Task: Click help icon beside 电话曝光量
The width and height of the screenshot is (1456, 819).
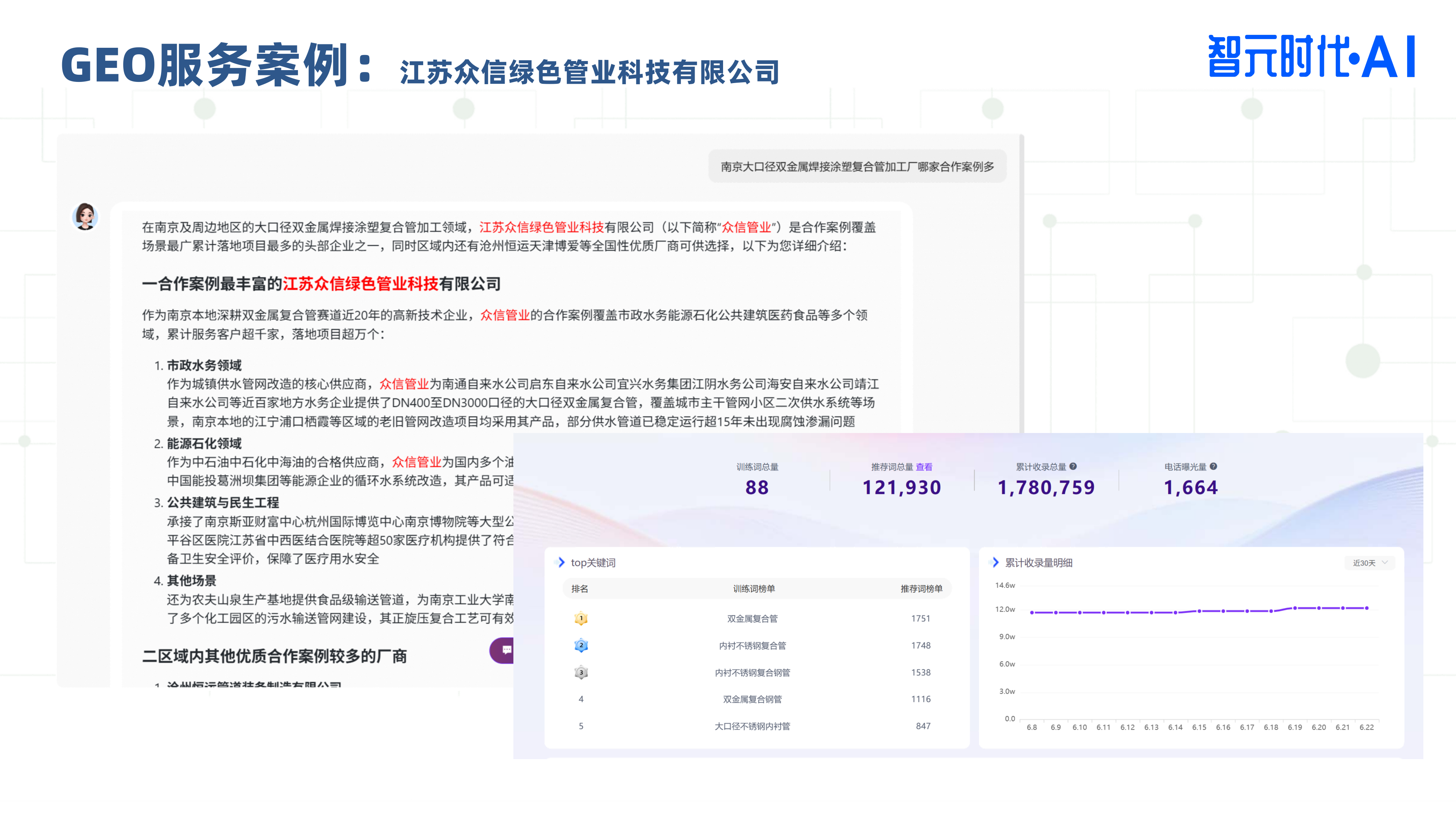Action: coord(1213,466)
